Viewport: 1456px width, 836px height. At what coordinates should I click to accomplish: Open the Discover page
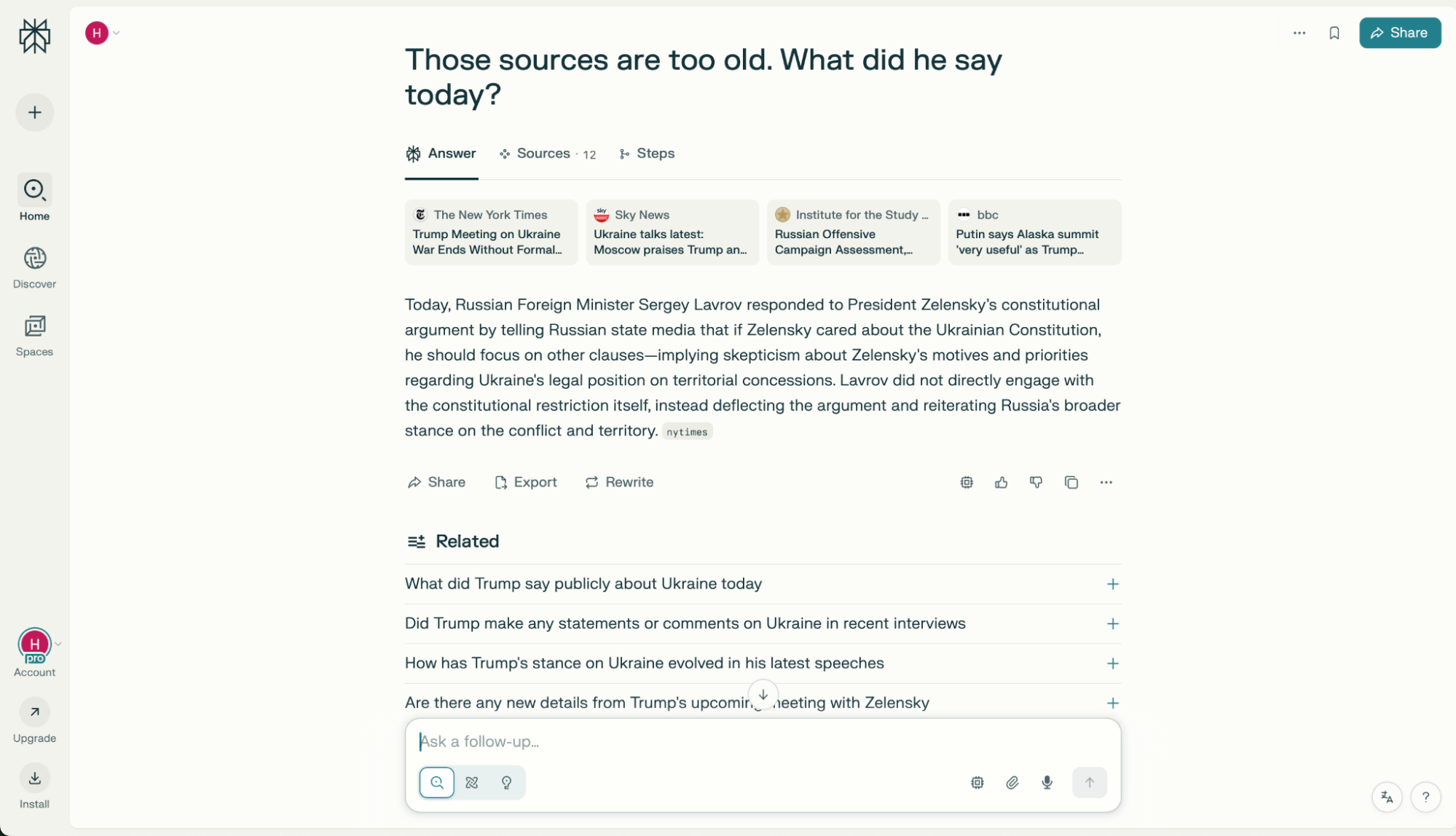(34, 267)
